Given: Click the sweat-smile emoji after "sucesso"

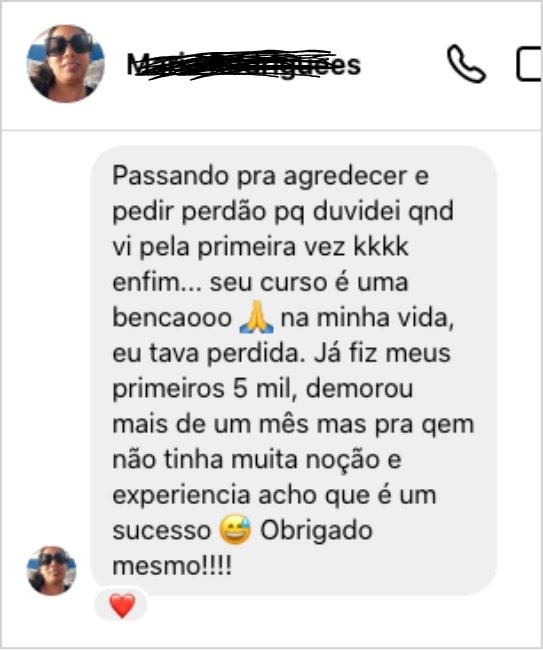Looking at the screenshot, I should [x=235, y=530].
